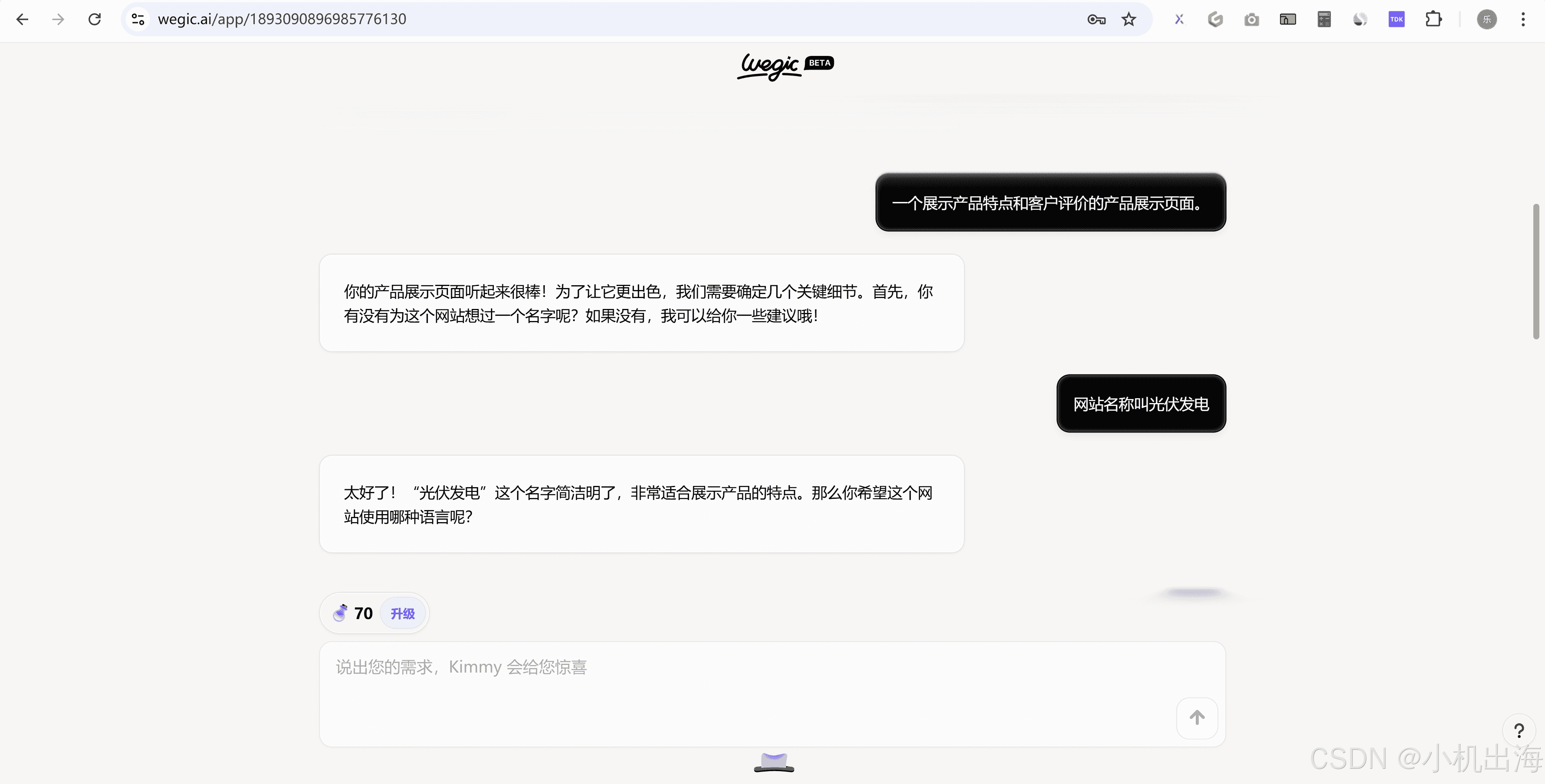The image size is (1545, 784).
Task: Open the Chrome three-dot menu
Action: pos(1523,19)
